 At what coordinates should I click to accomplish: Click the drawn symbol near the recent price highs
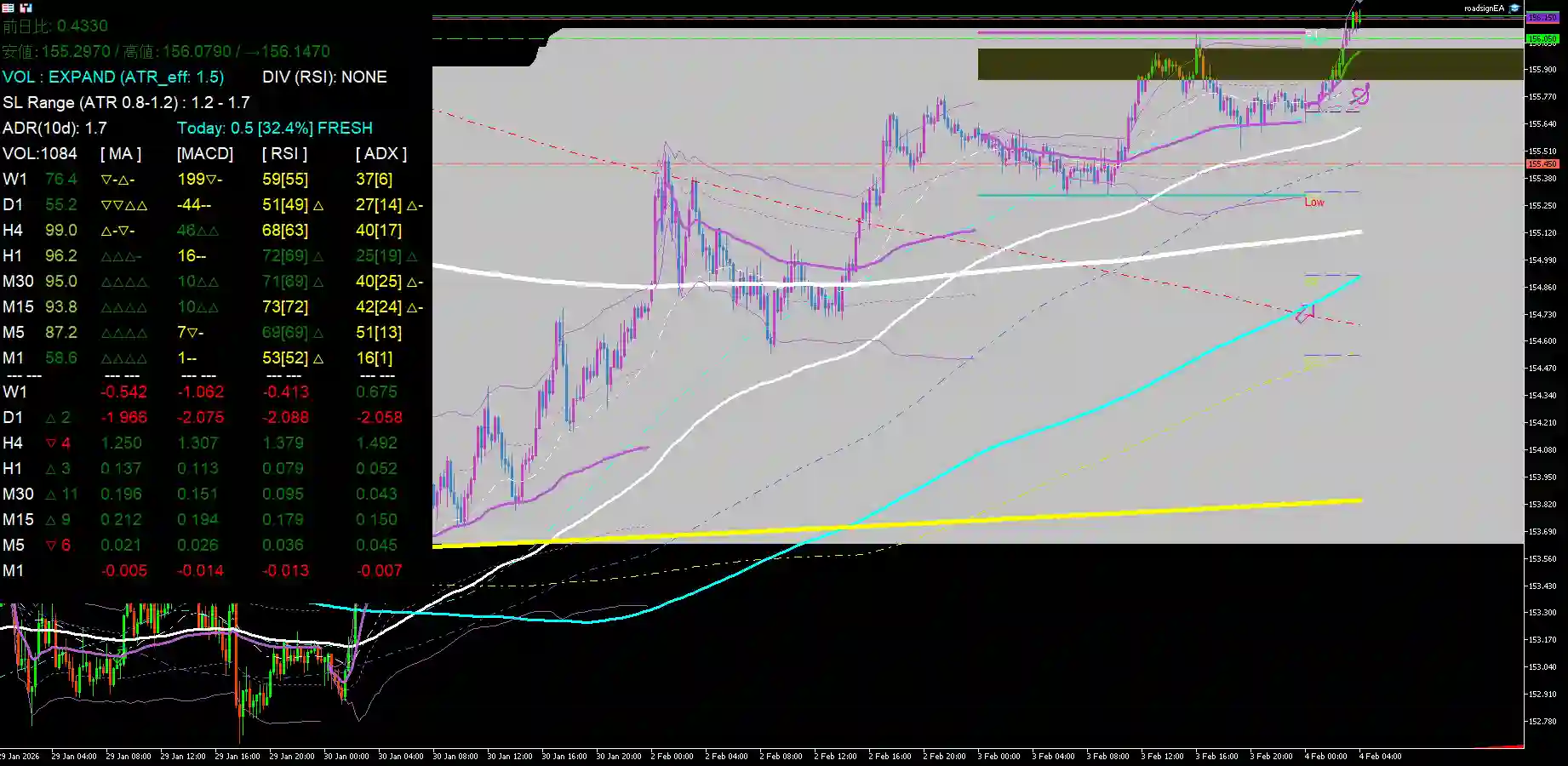pos(1360,94)
